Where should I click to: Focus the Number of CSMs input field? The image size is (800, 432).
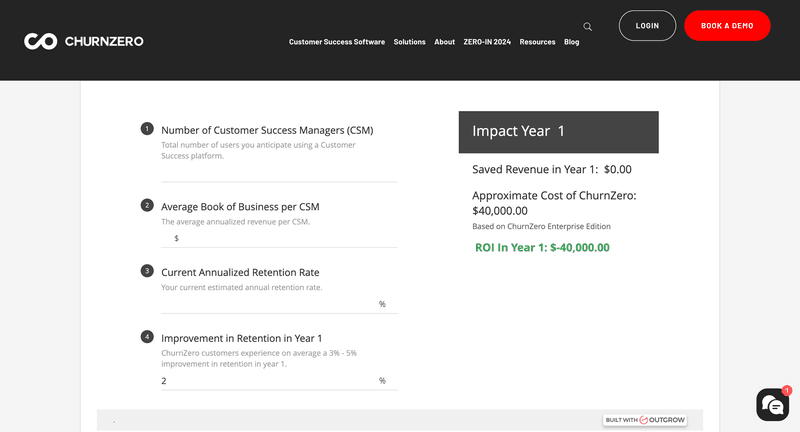(279, 171)
